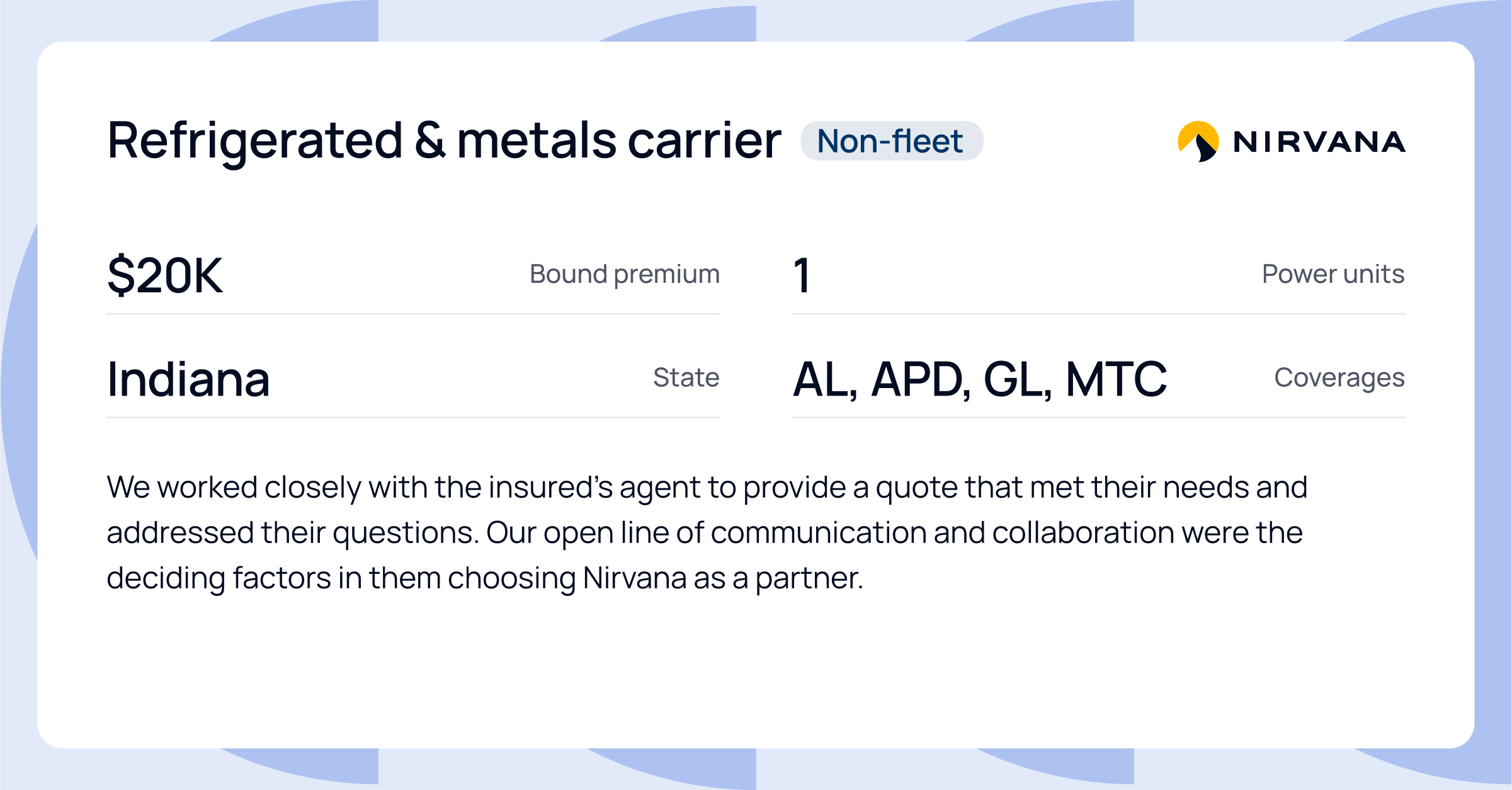Select the Indiana state value
The height and width of the screenshot is (790, 1512).
(x=188, y=379)
